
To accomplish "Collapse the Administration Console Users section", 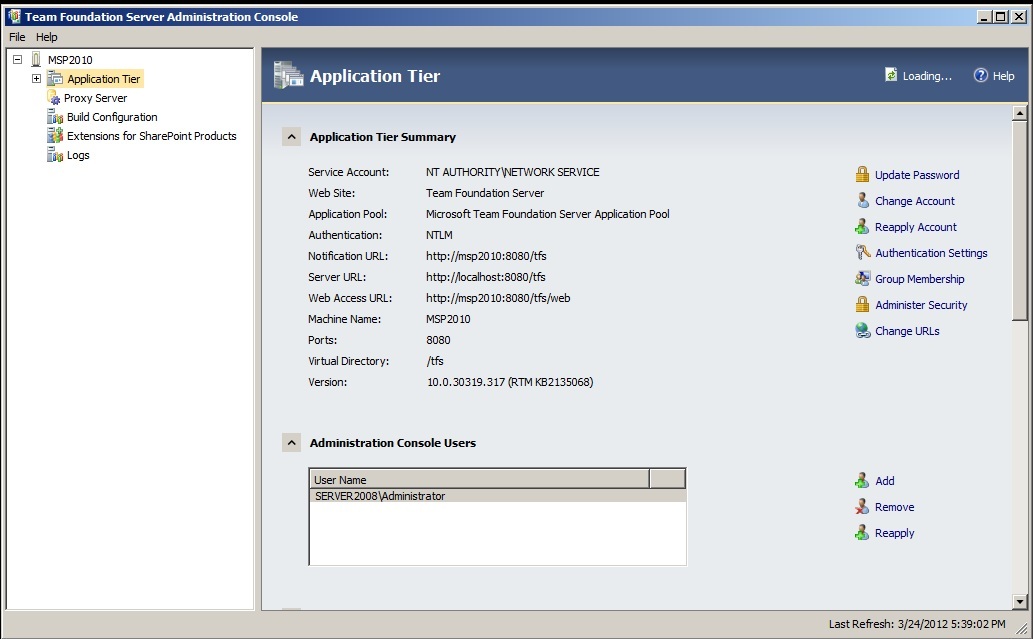I will tap(291, 443).
